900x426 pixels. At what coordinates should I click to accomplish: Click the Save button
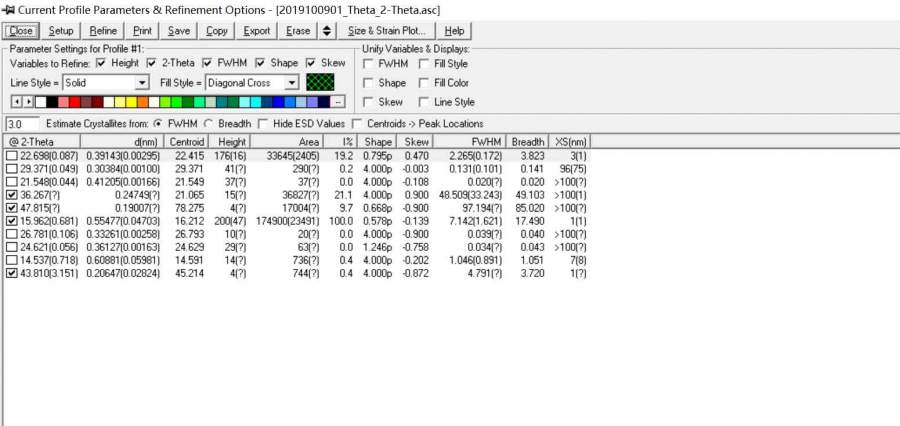[179, 31]
